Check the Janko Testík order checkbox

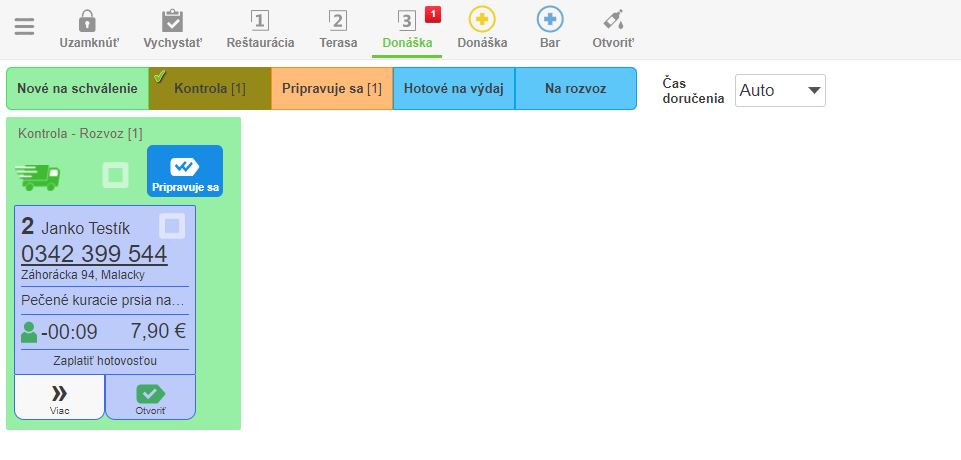[x=172, y=227]
